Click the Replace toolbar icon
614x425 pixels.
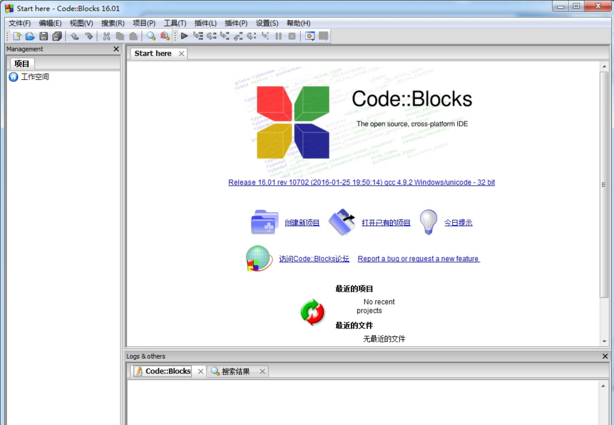pos(165,36)
